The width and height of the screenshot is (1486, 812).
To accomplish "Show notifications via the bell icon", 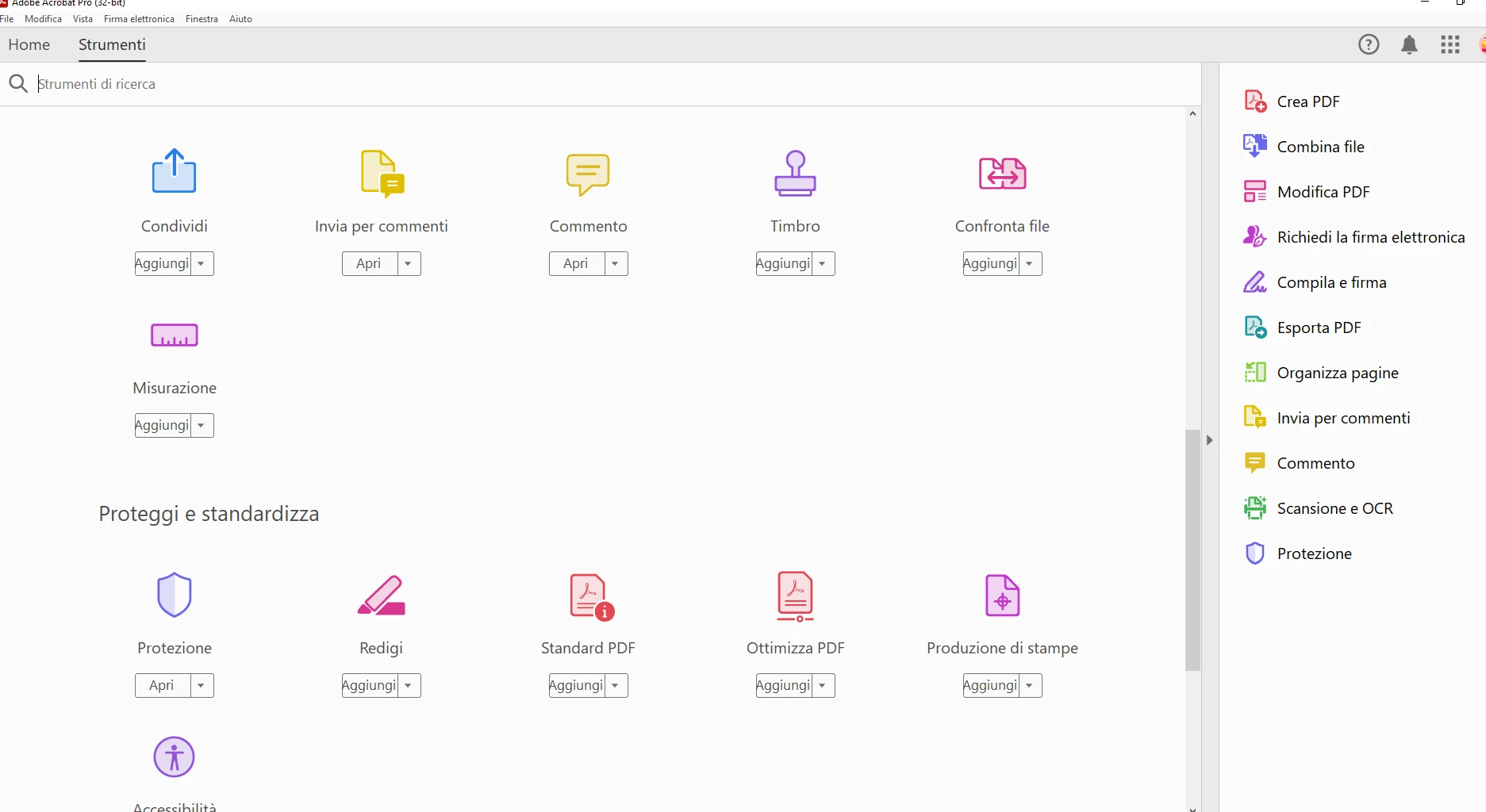I will coord(1409,44).
